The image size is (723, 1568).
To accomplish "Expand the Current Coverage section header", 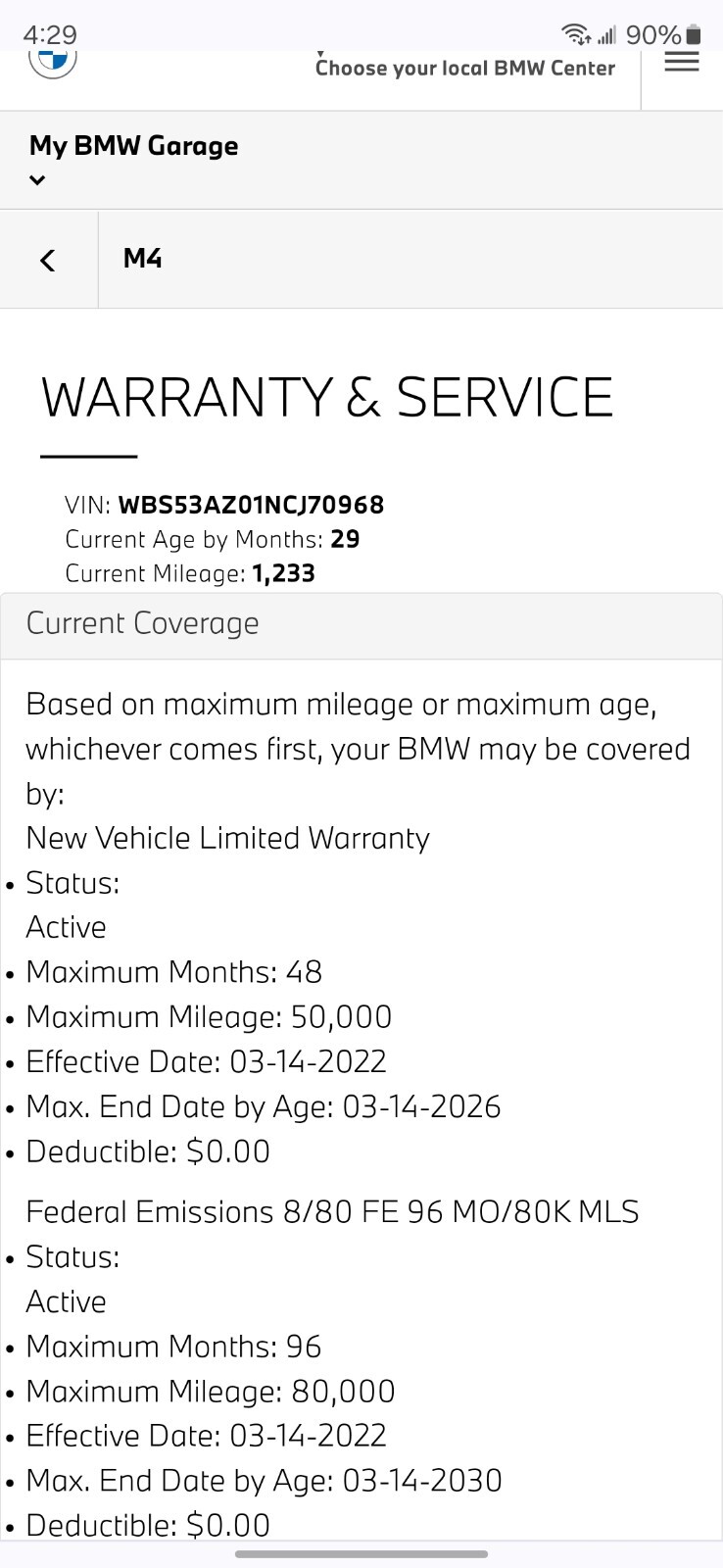I will tap(143, 623).
